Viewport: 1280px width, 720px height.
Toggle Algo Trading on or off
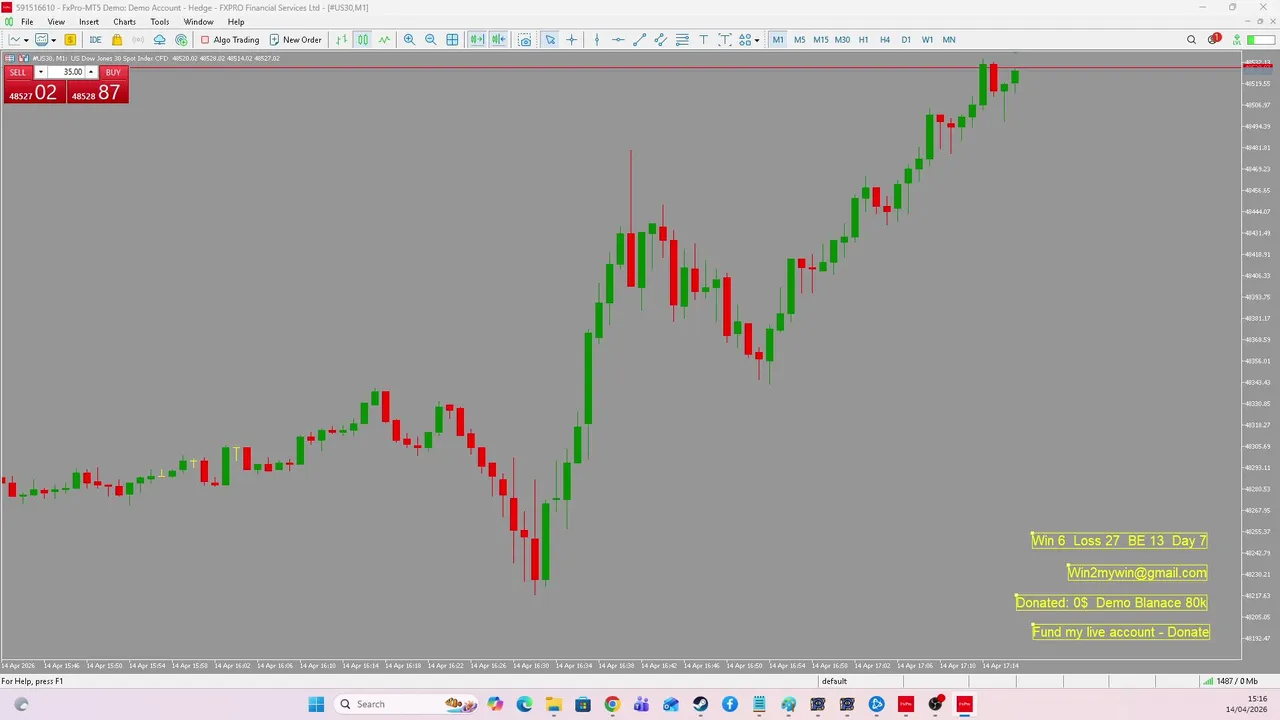click(x=230, y=40)
